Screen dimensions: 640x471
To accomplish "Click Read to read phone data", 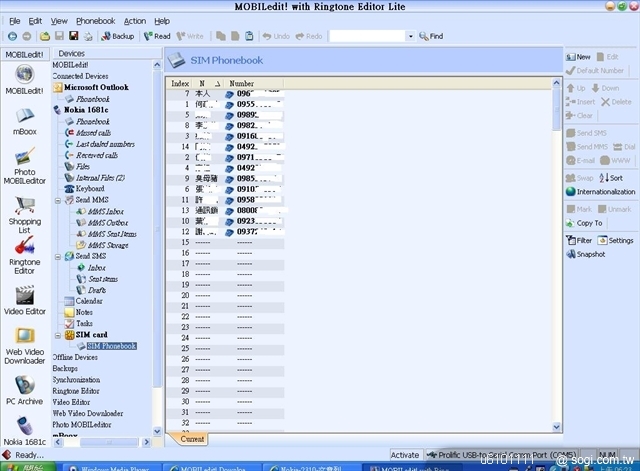I will [x=157, y=36].
